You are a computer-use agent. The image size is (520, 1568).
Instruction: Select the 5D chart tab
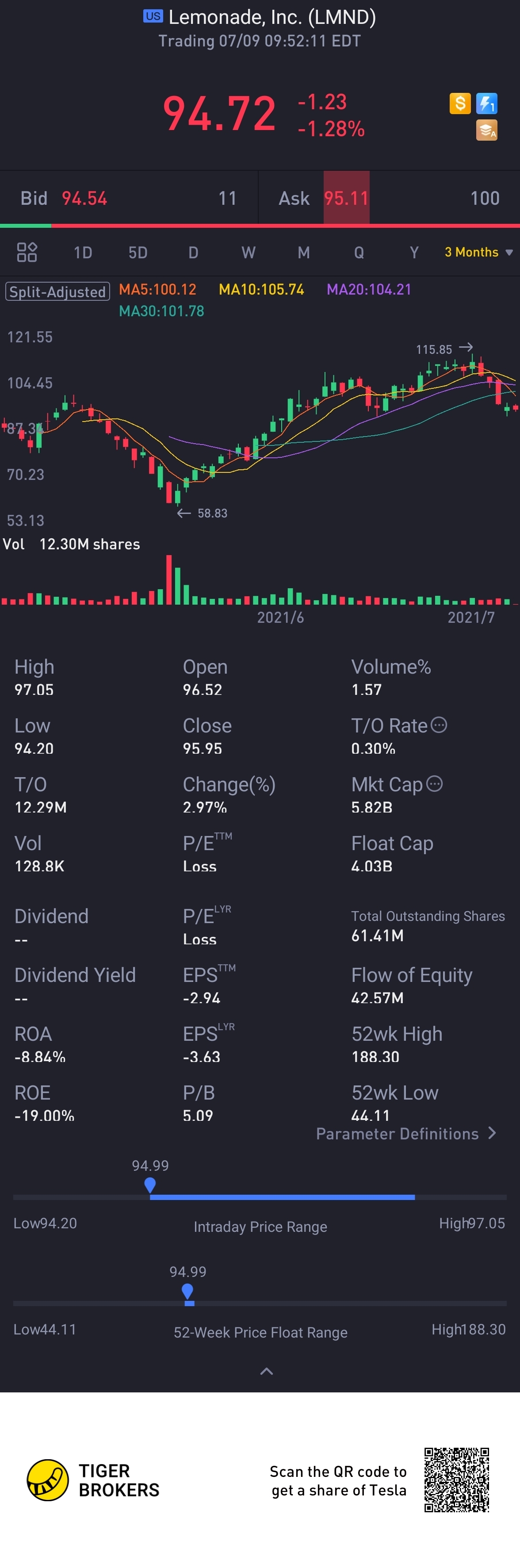point(138,253)
